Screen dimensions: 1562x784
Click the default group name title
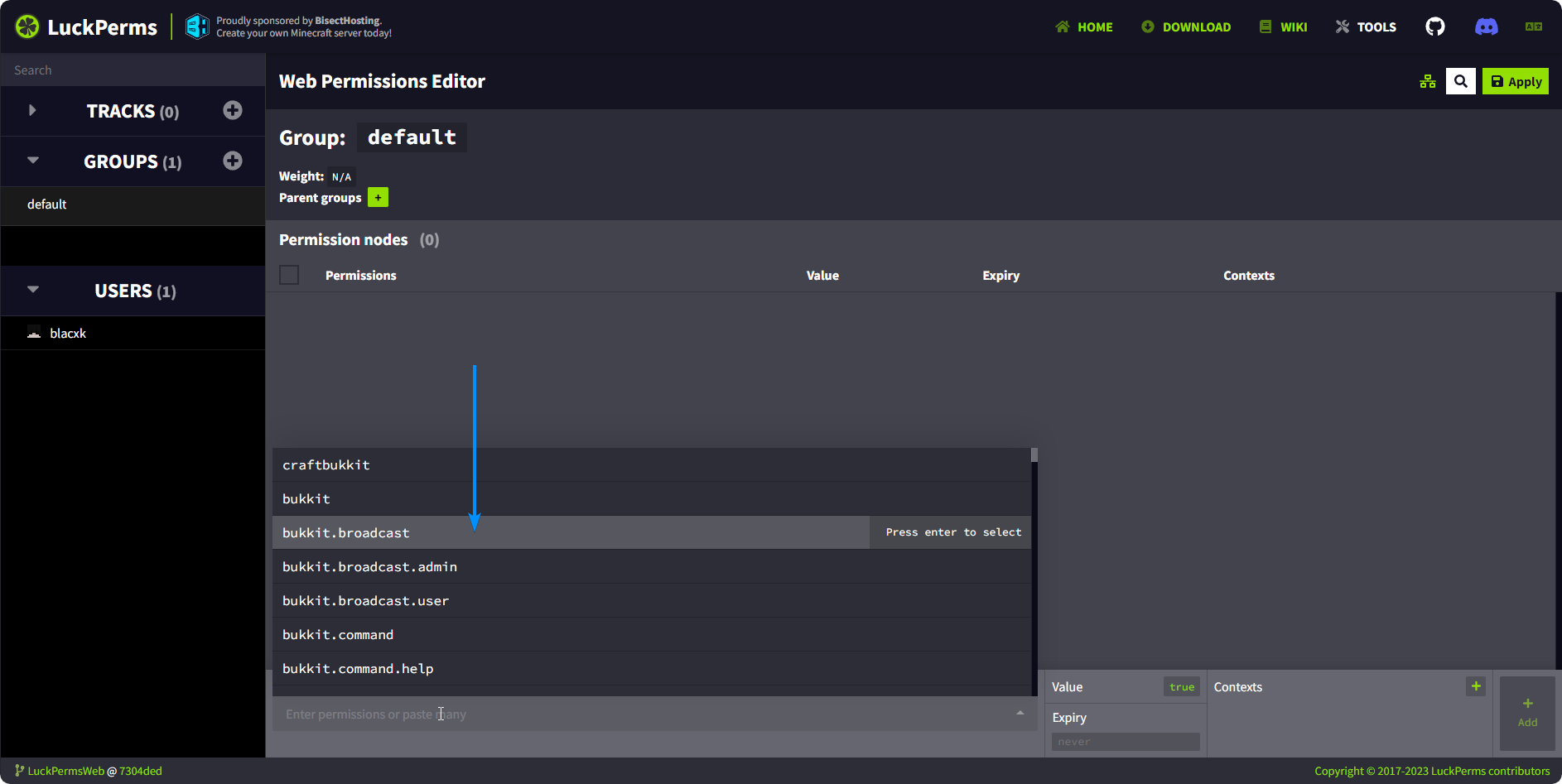(412, 137)
